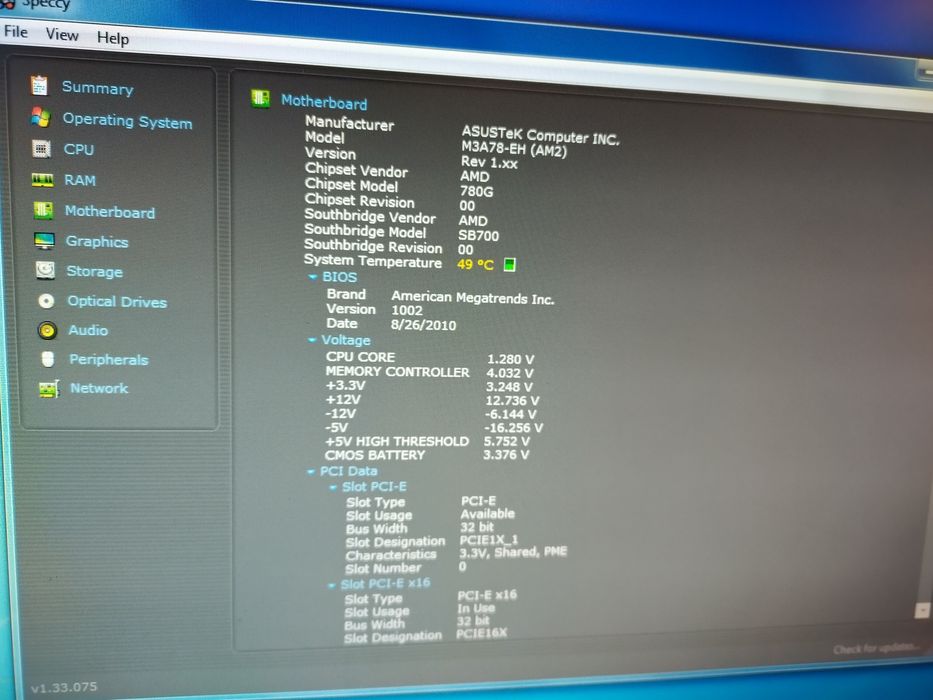This screenshot has width=933, height=700.
Task: Click the scrollbar down arrow
Action: [922, 610]
